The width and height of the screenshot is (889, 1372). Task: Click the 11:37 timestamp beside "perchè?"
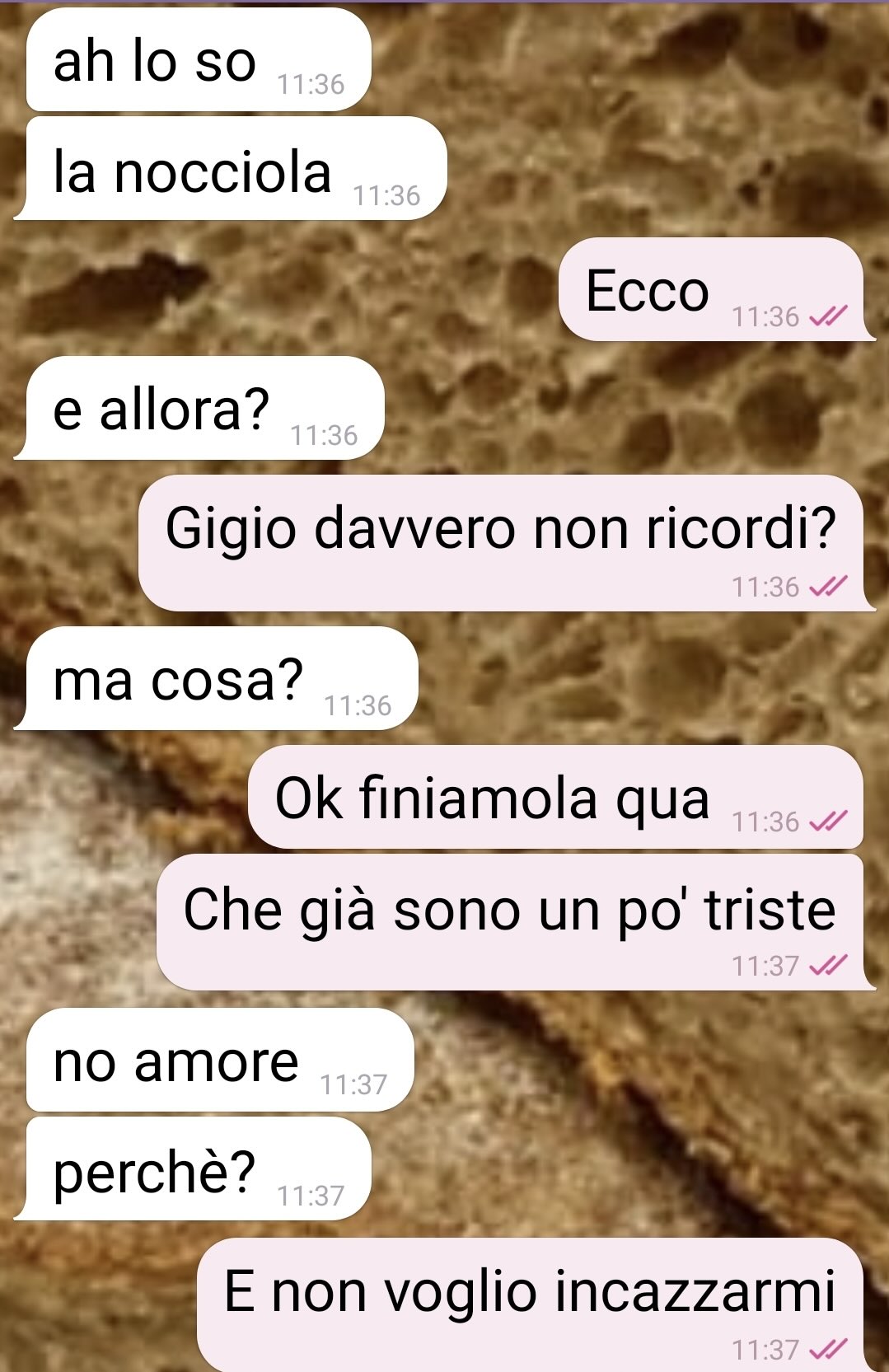pyautogui.click(x=311, y=1196)
